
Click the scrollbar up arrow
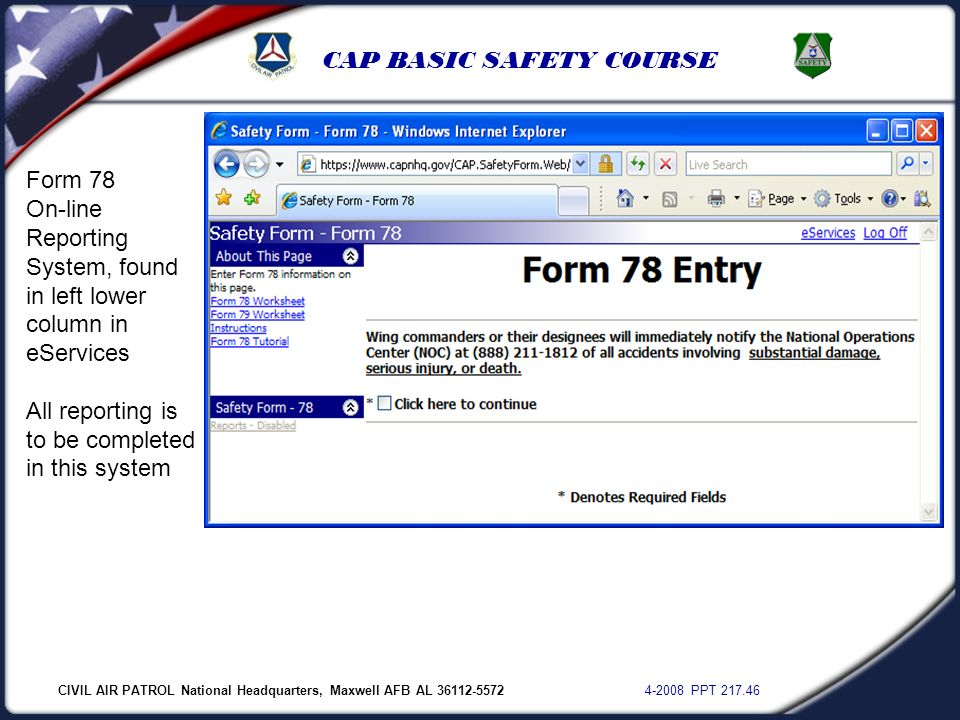(929, 233)
